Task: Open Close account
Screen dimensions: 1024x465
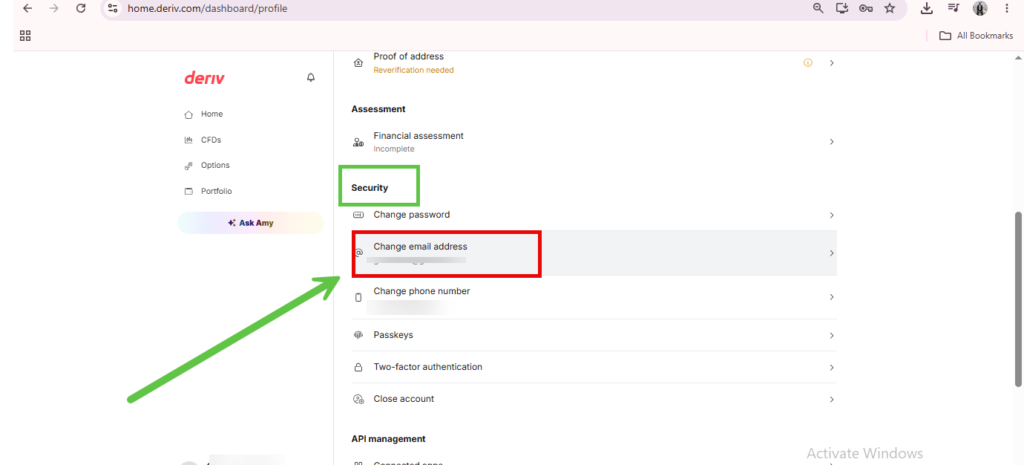Action: (x=594, y=399)
